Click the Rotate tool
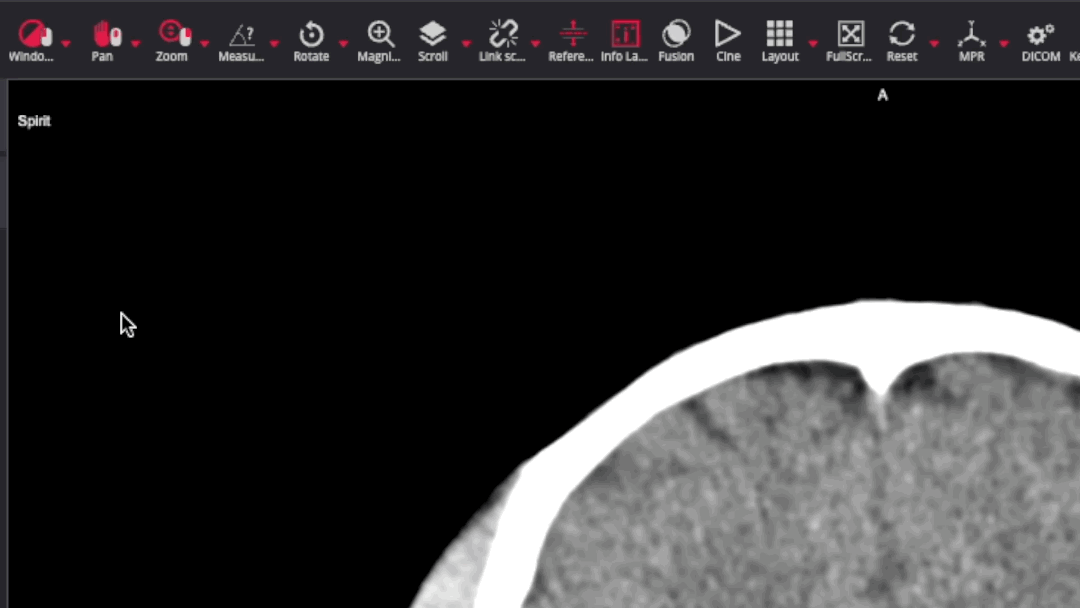The height and width of the screenshot is (608, 1080). coord(311,41)
